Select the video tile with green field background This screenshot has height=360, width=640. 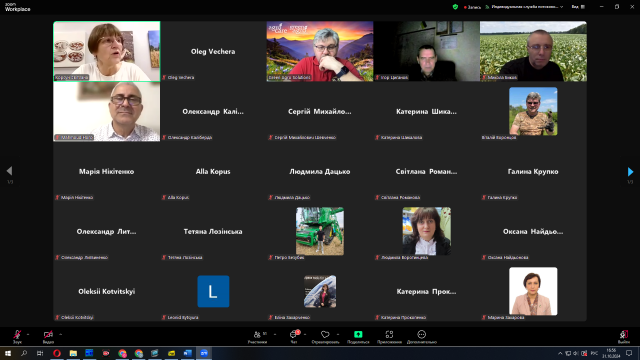(533, 51)
